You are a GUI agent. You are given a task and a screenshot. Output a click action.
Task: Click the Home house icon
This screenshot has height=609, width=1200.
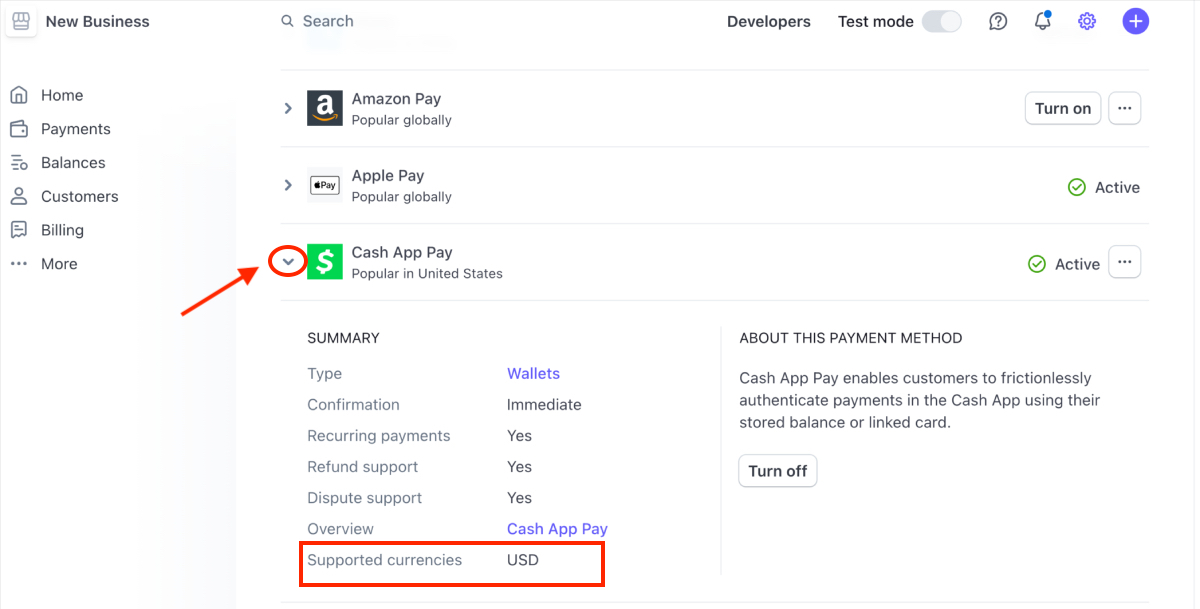tap(19, 95)
